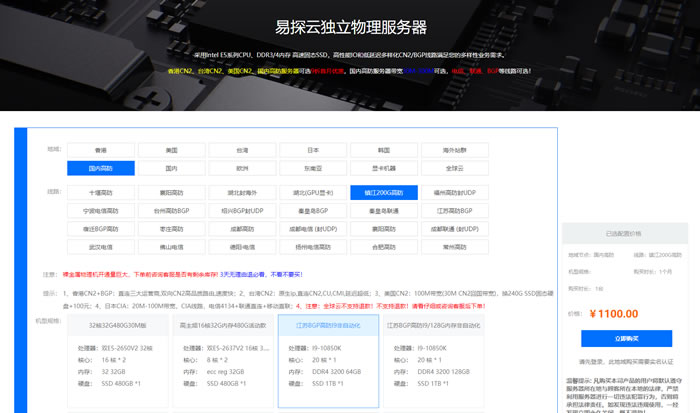Choose the 台州高防BGP line
This screenshot has width=700, height=413.
pyautogui.click(x=171, y=211)
